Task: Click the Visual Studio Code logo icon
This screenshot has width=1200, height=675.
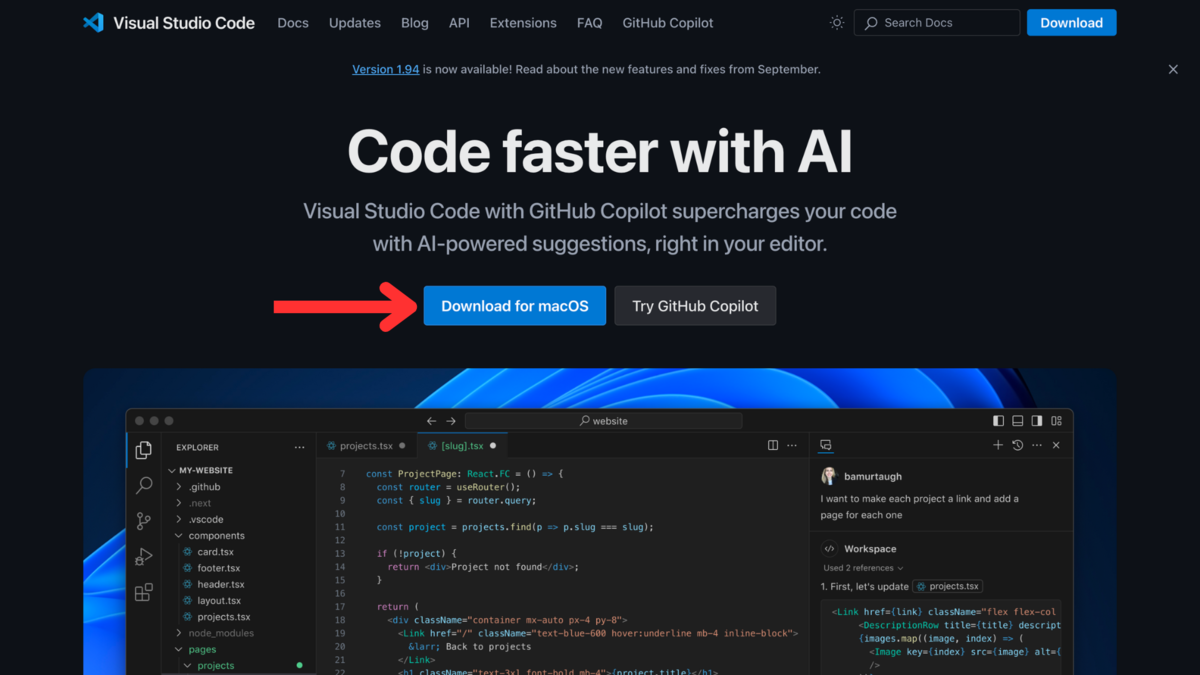Action: pos(94,23)
